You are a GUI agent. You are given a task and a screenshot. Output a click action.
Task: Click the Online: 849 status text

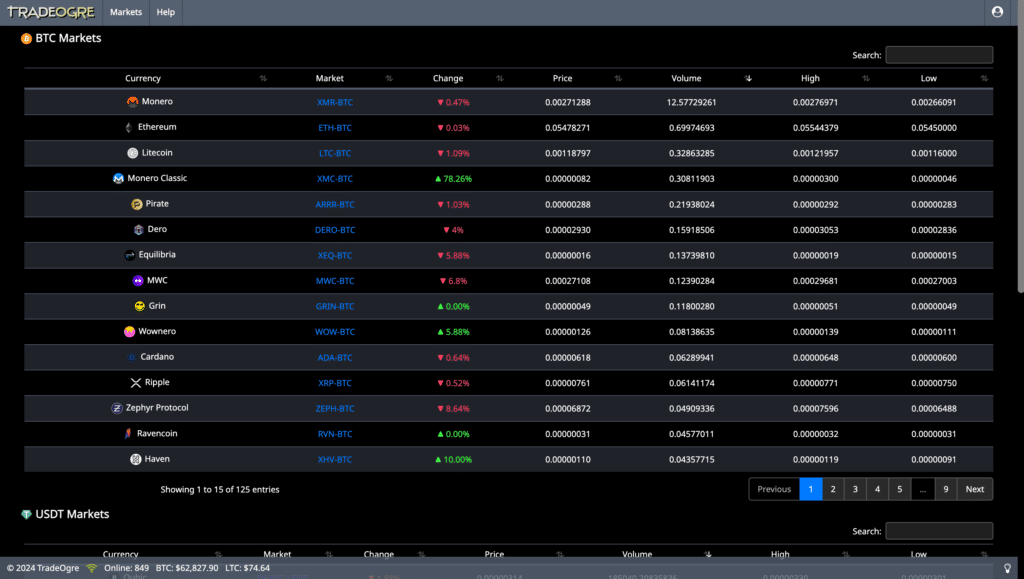click(127, 568)
